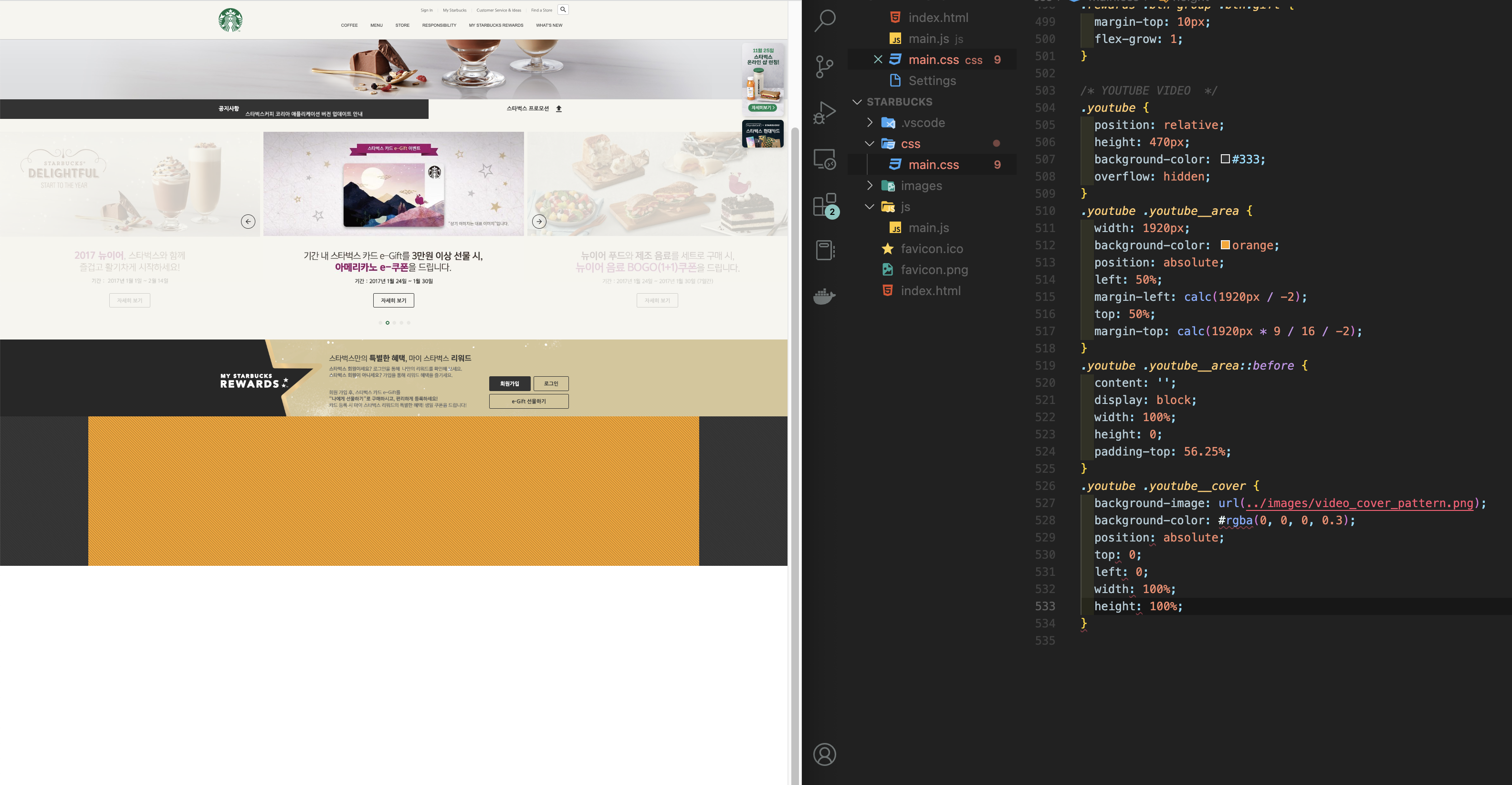Screen dimensions: 1512x785
Task: Open favicon.png in the file explorer
Action: (934, 269)
